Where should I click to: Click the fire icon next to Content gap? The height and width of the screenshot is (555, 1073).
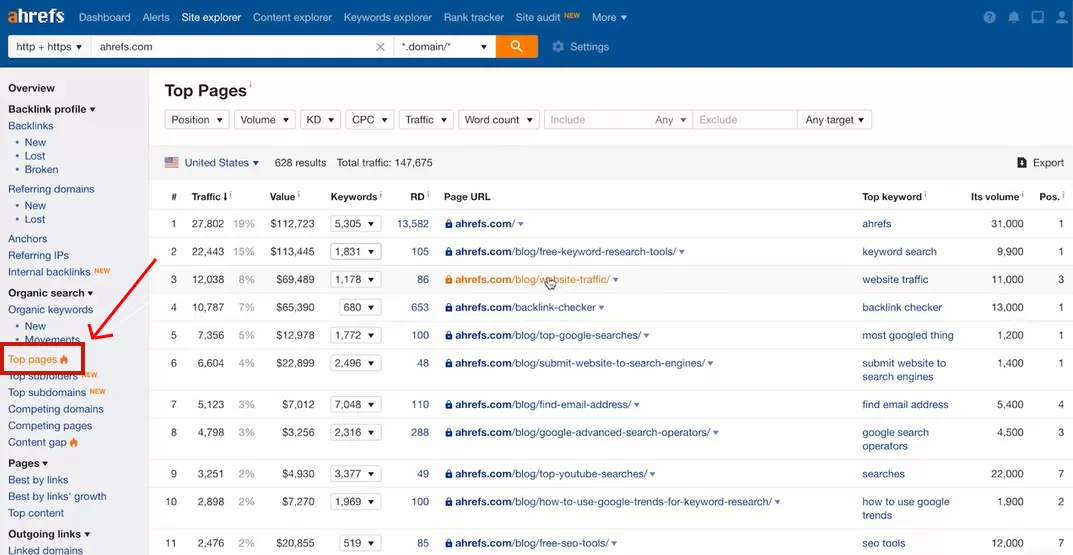click(x=74, y=442)
